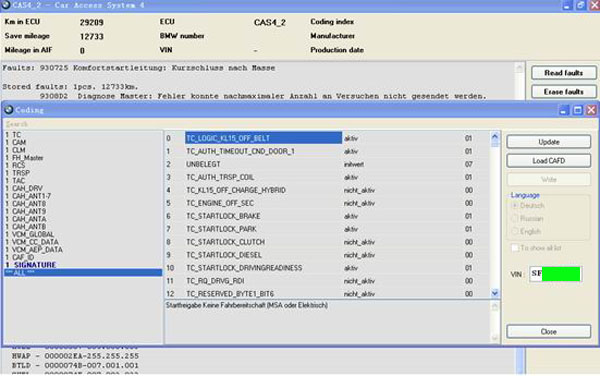Click the Erase faults button
Screen dimensions: 600x376
pos(563,92)
